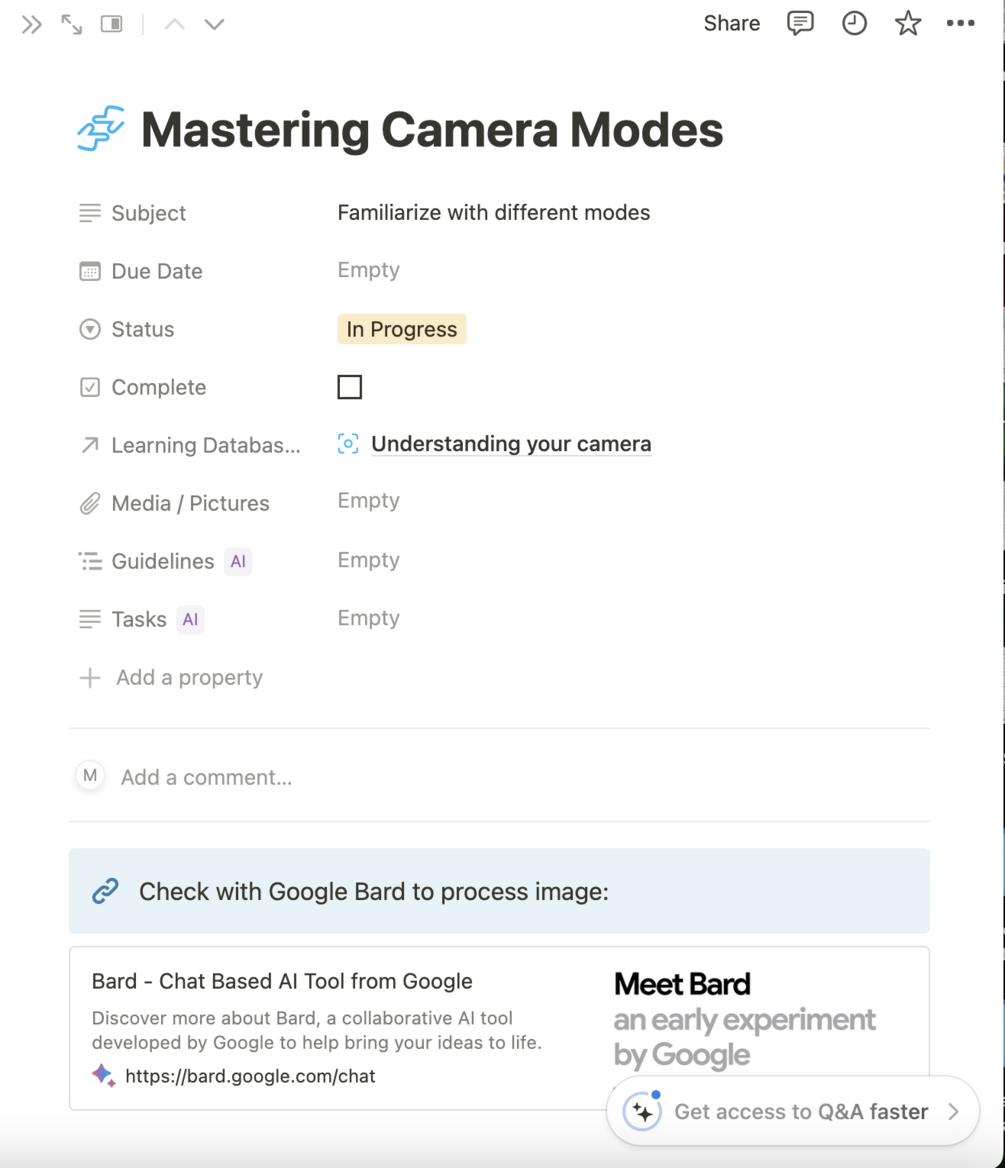Go to previous record with up chevron
This screenshot has height=1168, width=1005.
(174, 25)
